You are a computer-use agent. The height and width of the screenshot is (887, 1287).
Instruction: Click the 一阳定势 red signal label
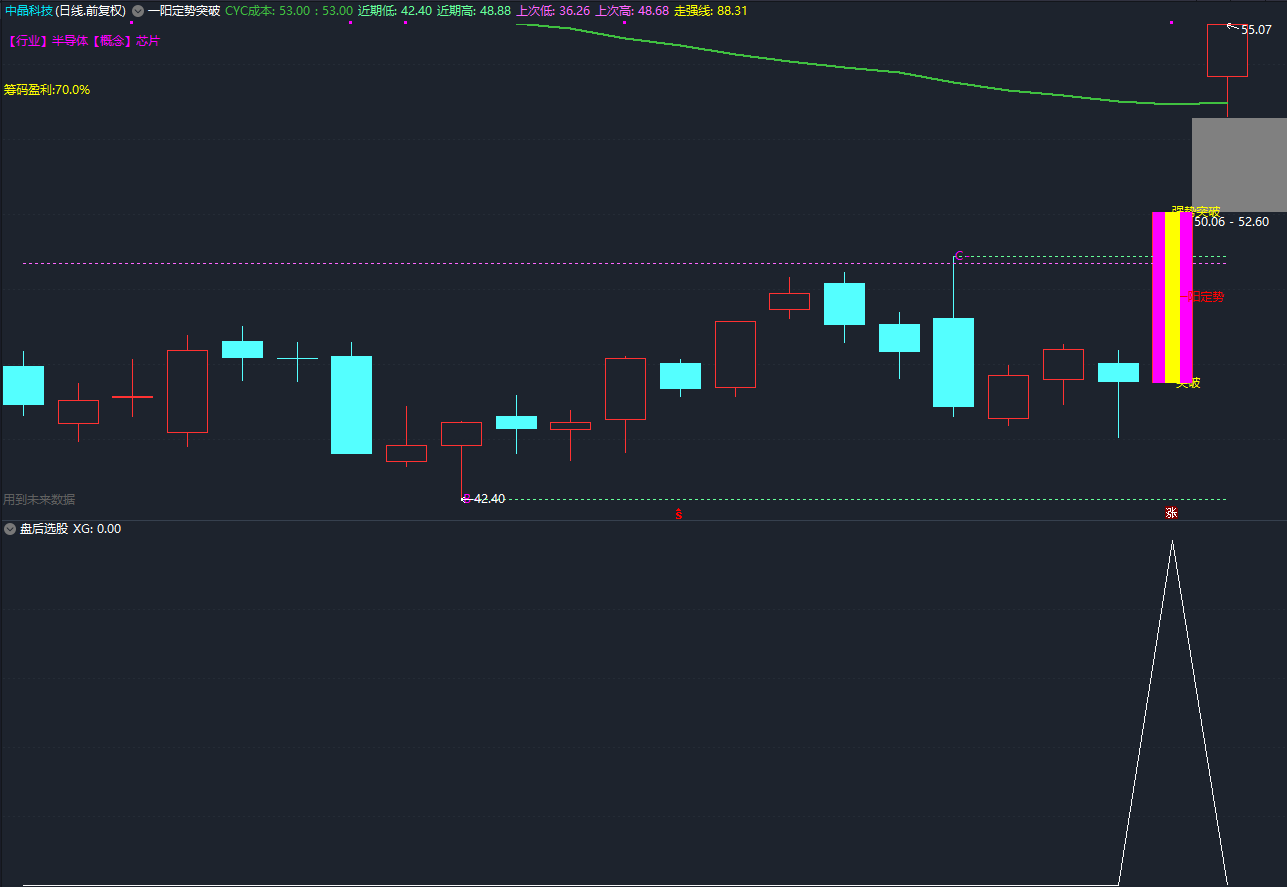pyautogui.click(x=1202, y=296)
